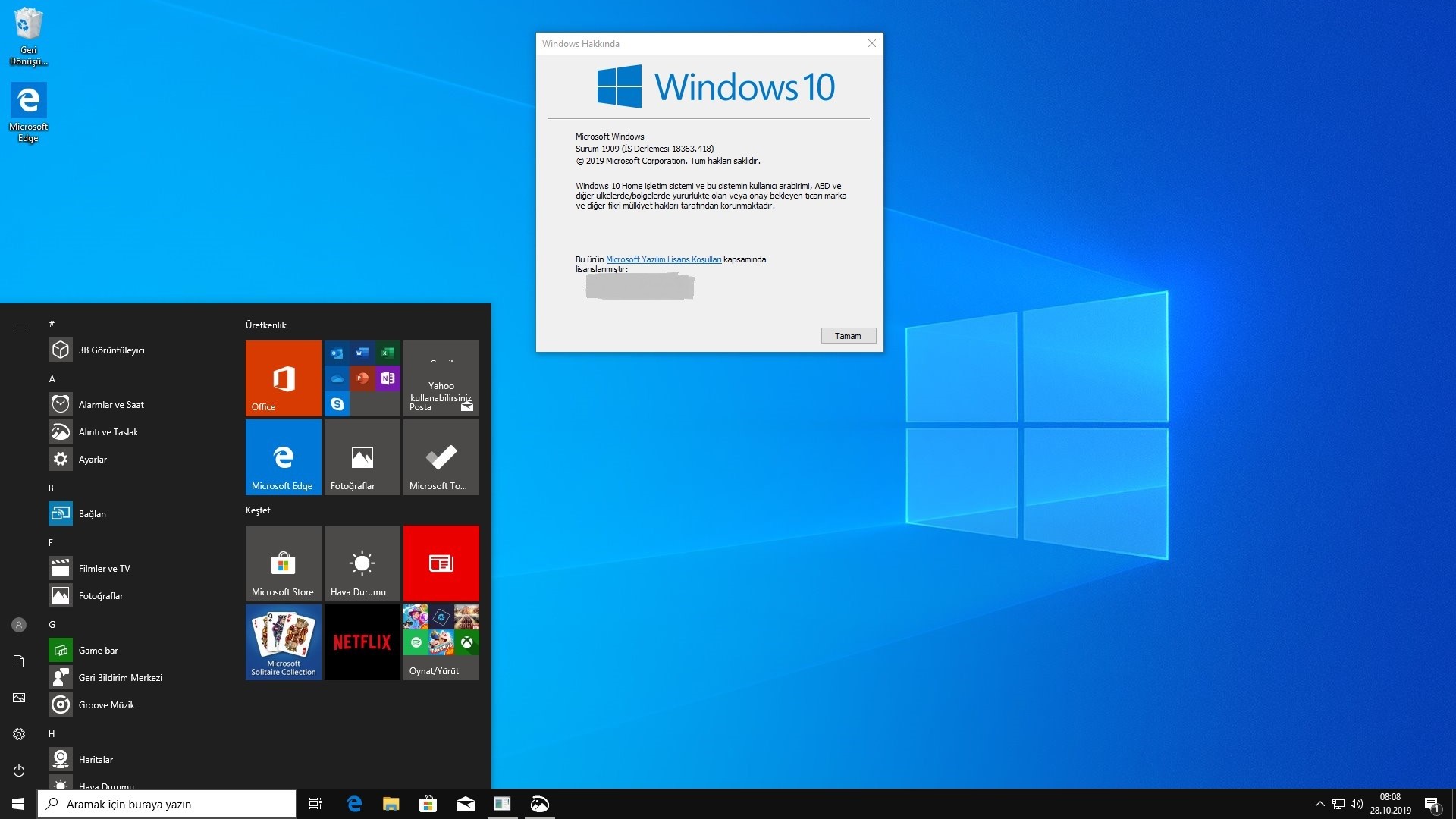Click the Üretkenlik group header
Image resolution: width=1456 pixels, height=819 pixels.
266,325
